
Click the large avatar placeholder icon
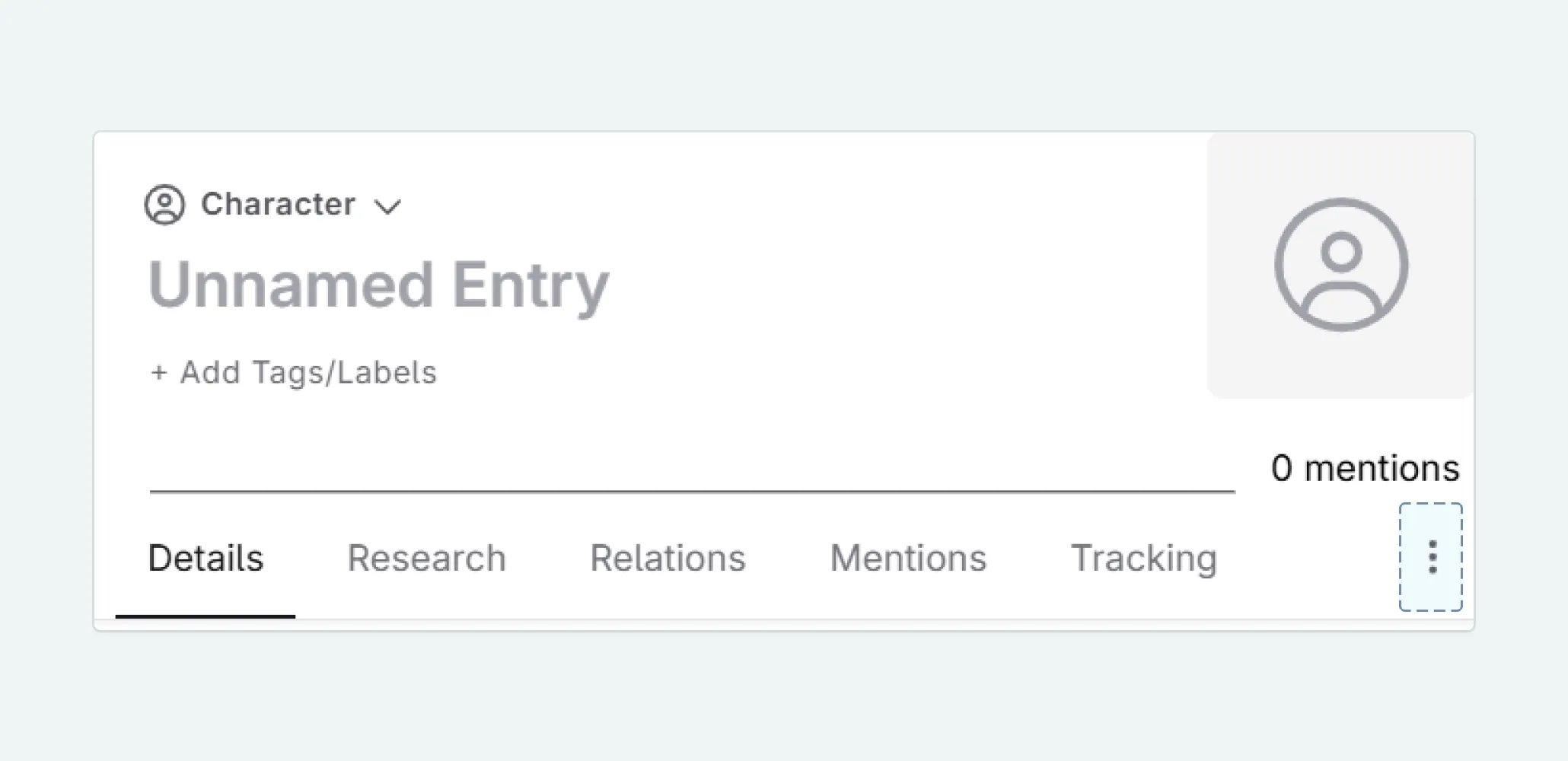1341,265
